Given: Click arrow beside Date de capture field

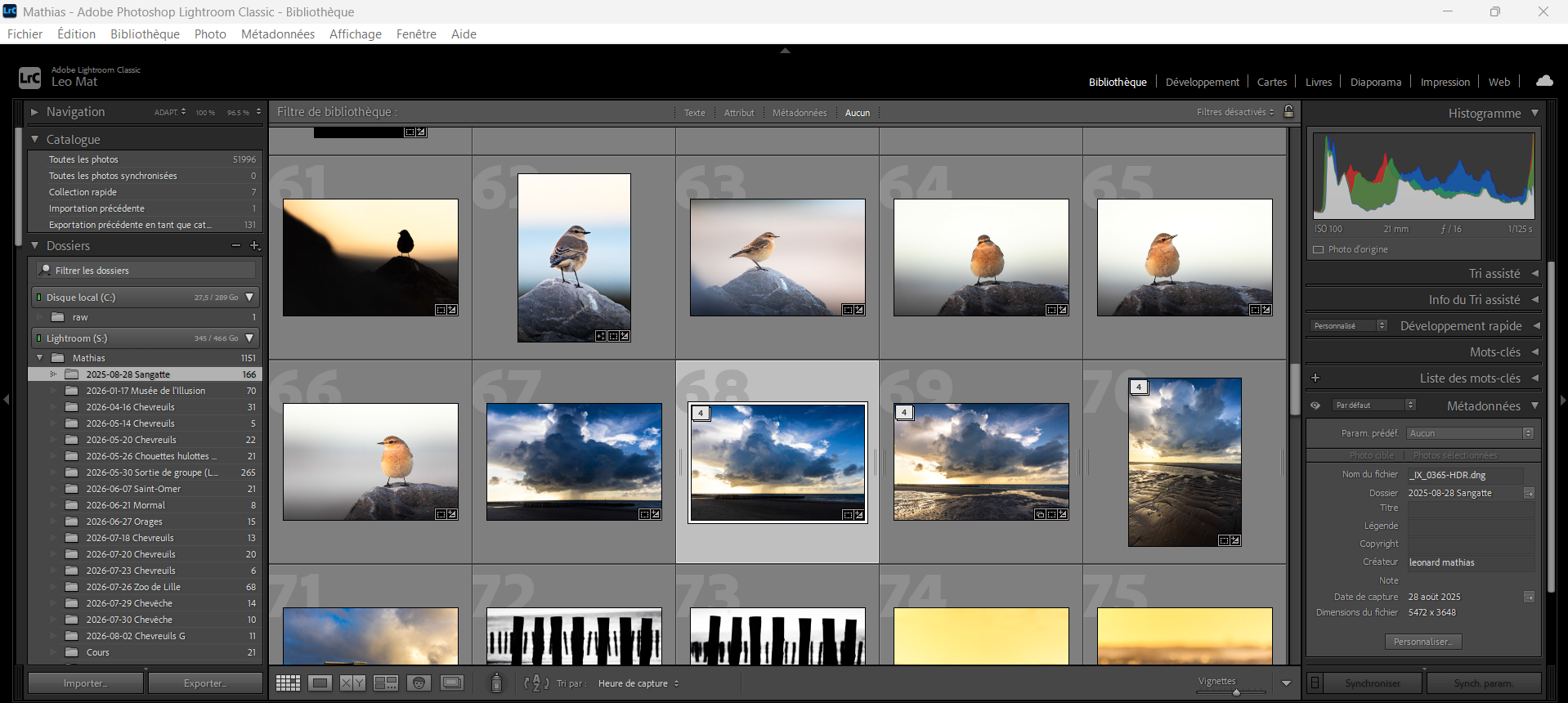Looking at the screenshot, I should click(1529, 597).
